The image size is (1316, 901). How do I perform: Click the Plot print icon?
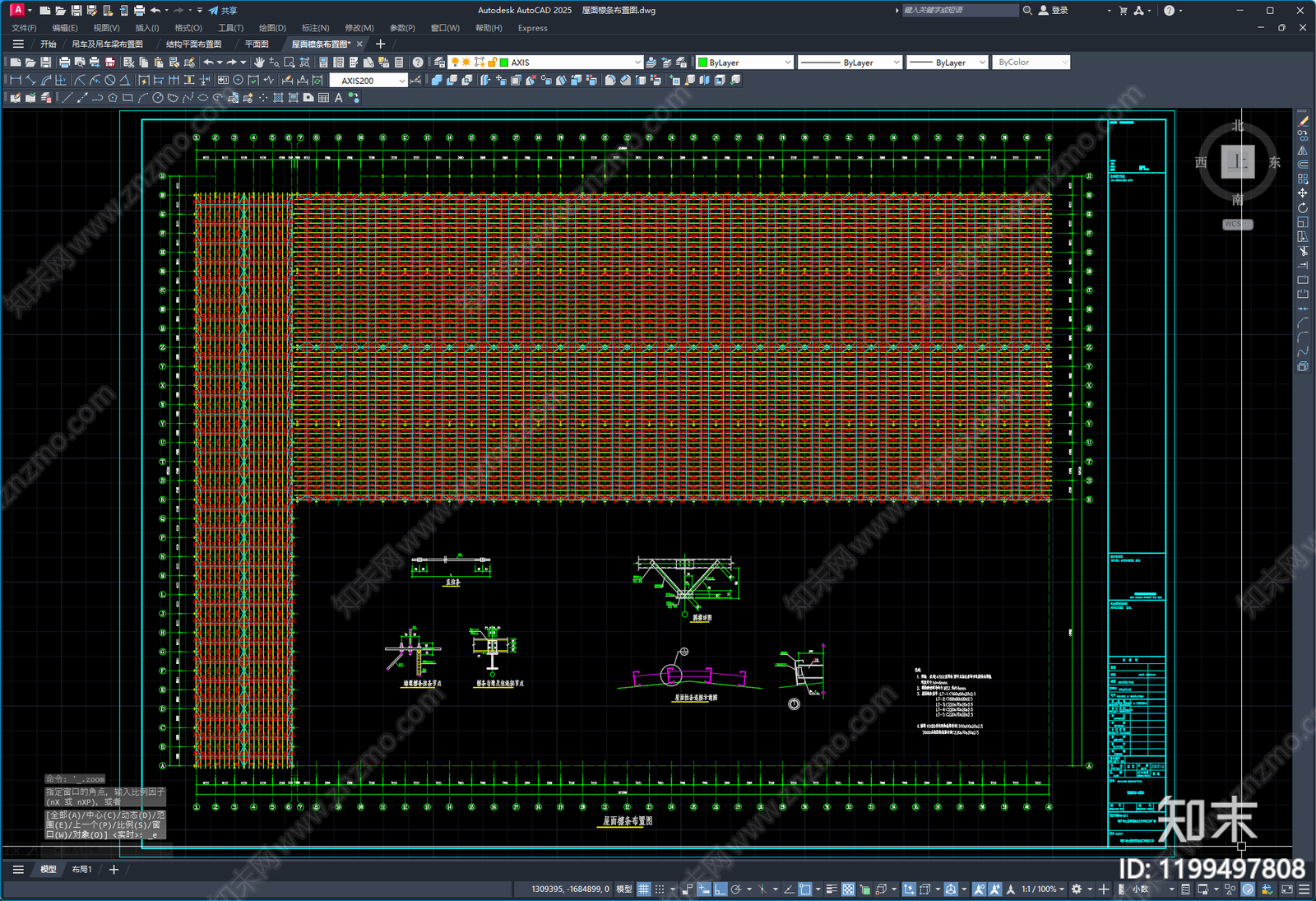[65, 63]
